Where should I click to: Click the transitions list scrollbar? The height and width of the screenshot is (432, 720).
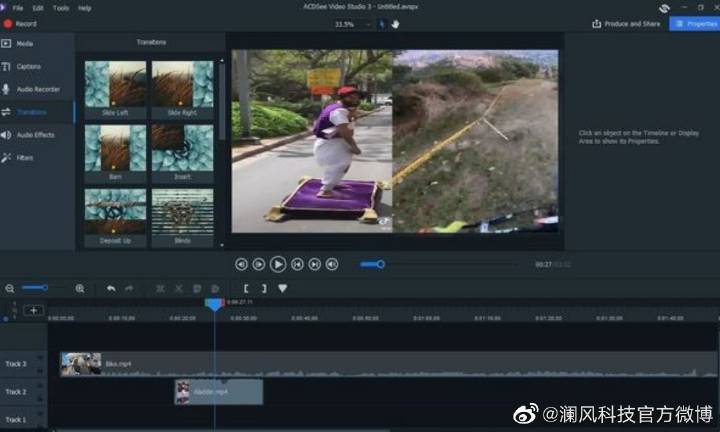pyautogui.click(x=222, y=102)
